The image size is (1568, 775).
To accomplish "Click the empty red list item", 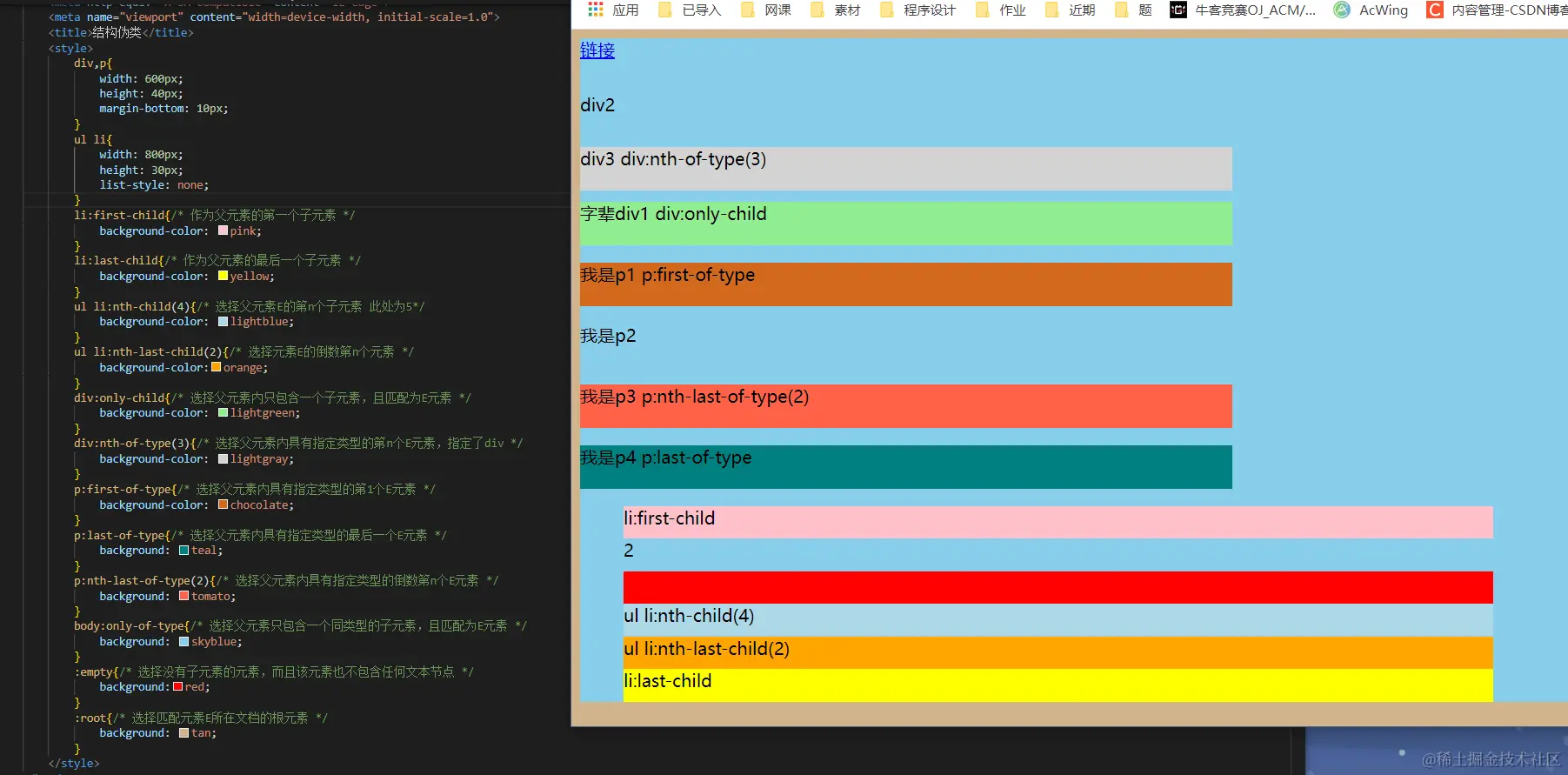I will click(1058, 588).
